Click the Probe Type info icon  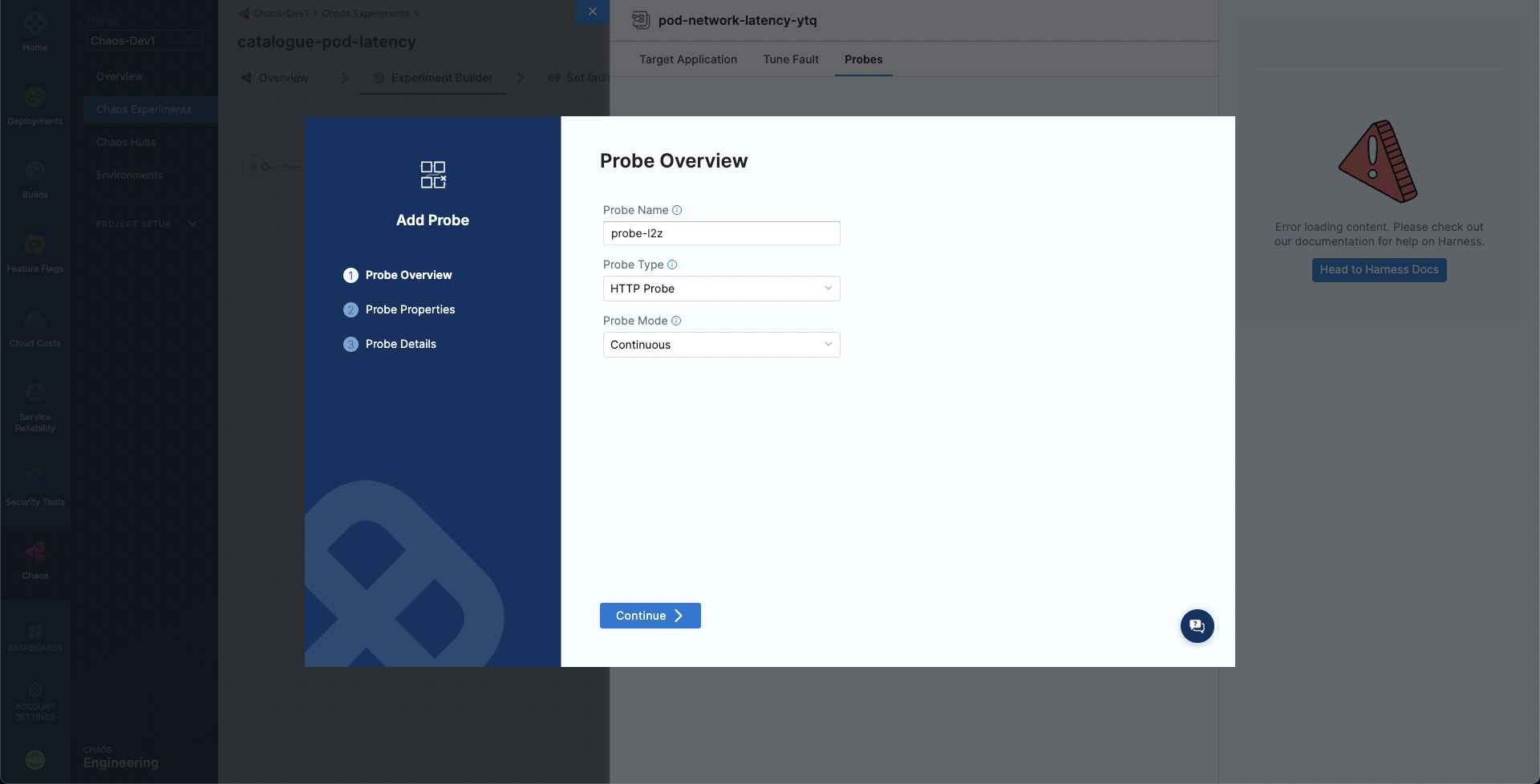[x=672, y=265]
